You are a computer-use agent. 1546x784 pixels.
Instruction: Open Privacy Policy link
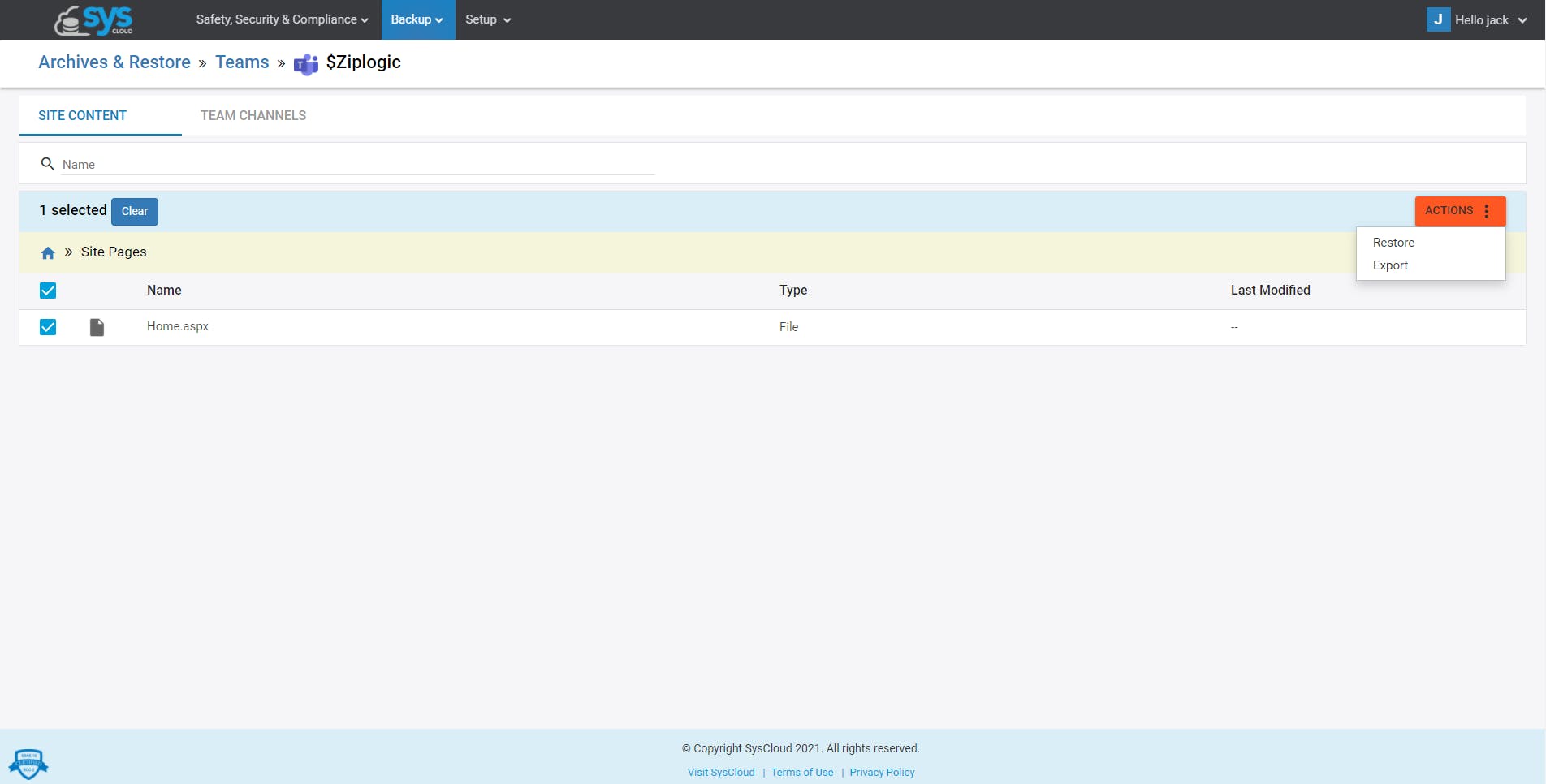(882, 773)
